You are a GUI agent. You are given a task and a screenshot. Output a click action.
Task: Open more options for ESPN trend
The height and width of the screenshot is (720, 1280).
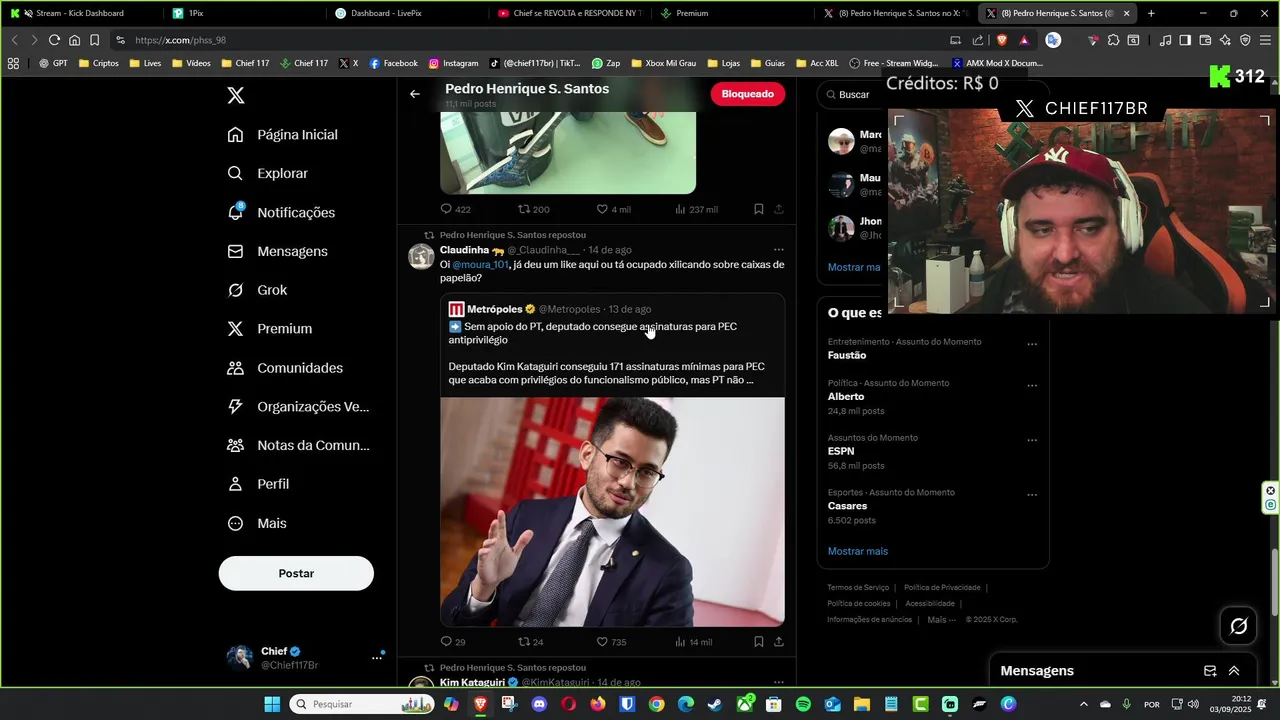tap(1032, 440)
